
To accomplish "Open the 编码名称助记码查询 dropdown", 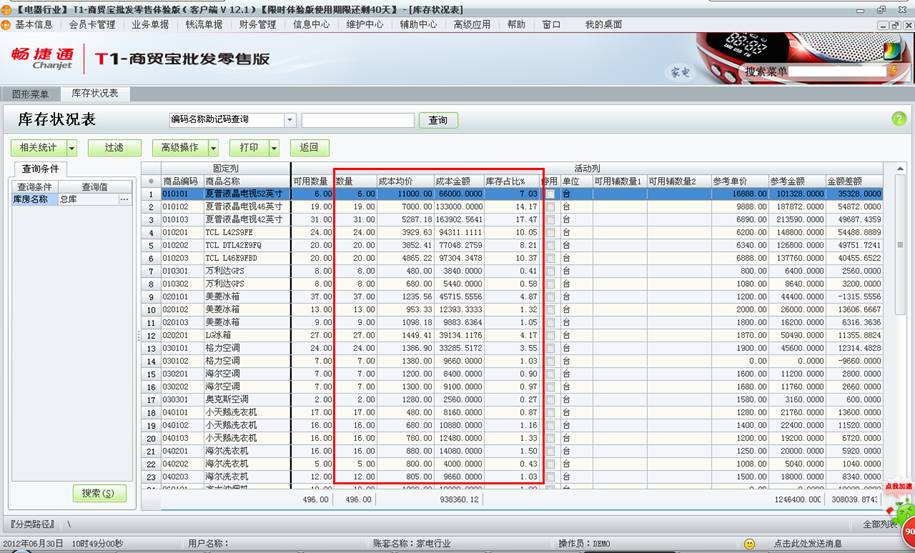I will 290,120.
